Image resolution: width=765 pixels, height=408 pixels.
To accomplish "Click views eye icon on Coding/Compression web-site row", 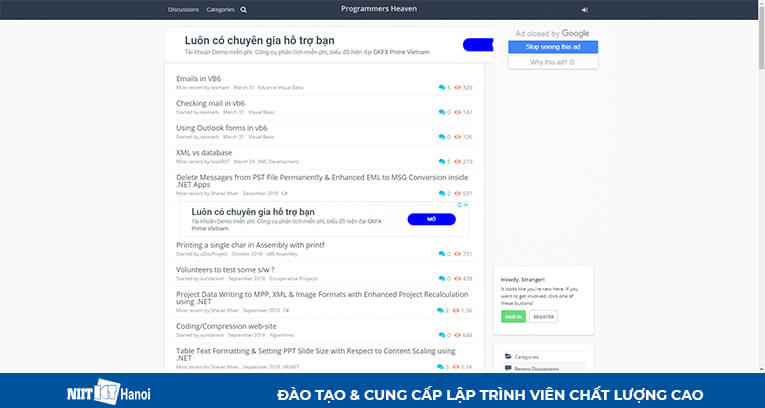I will [x=458, y=335].
